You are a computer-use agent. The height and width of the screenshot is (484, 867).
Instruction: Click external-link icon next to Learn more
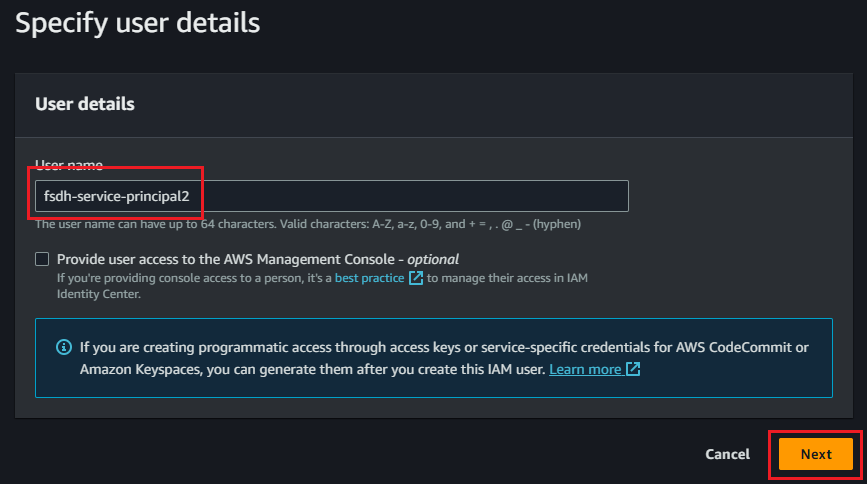pos(633,369)
